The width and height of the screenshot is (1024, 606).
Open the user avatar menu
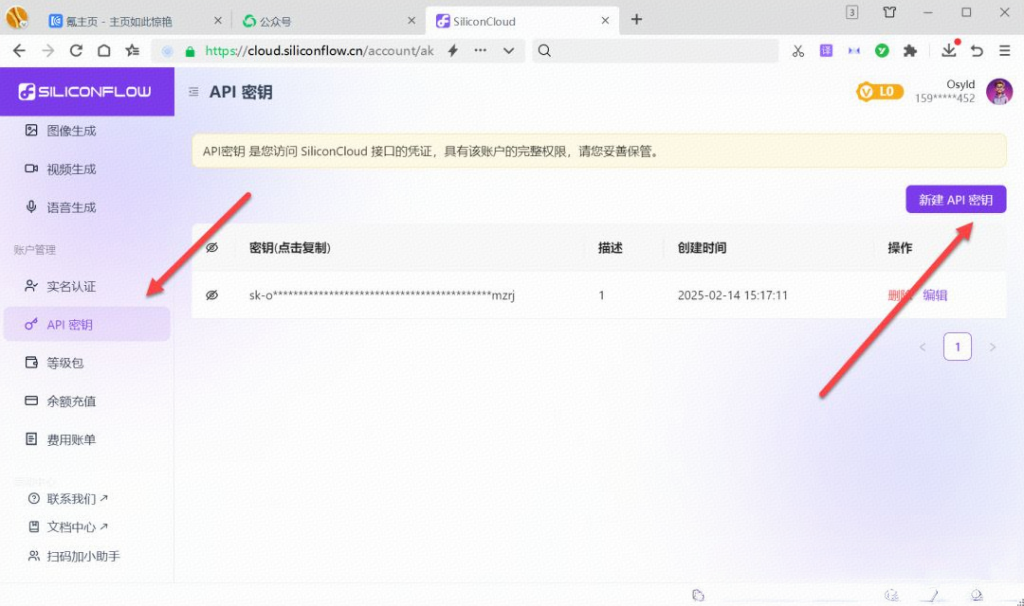click(999, 92)
